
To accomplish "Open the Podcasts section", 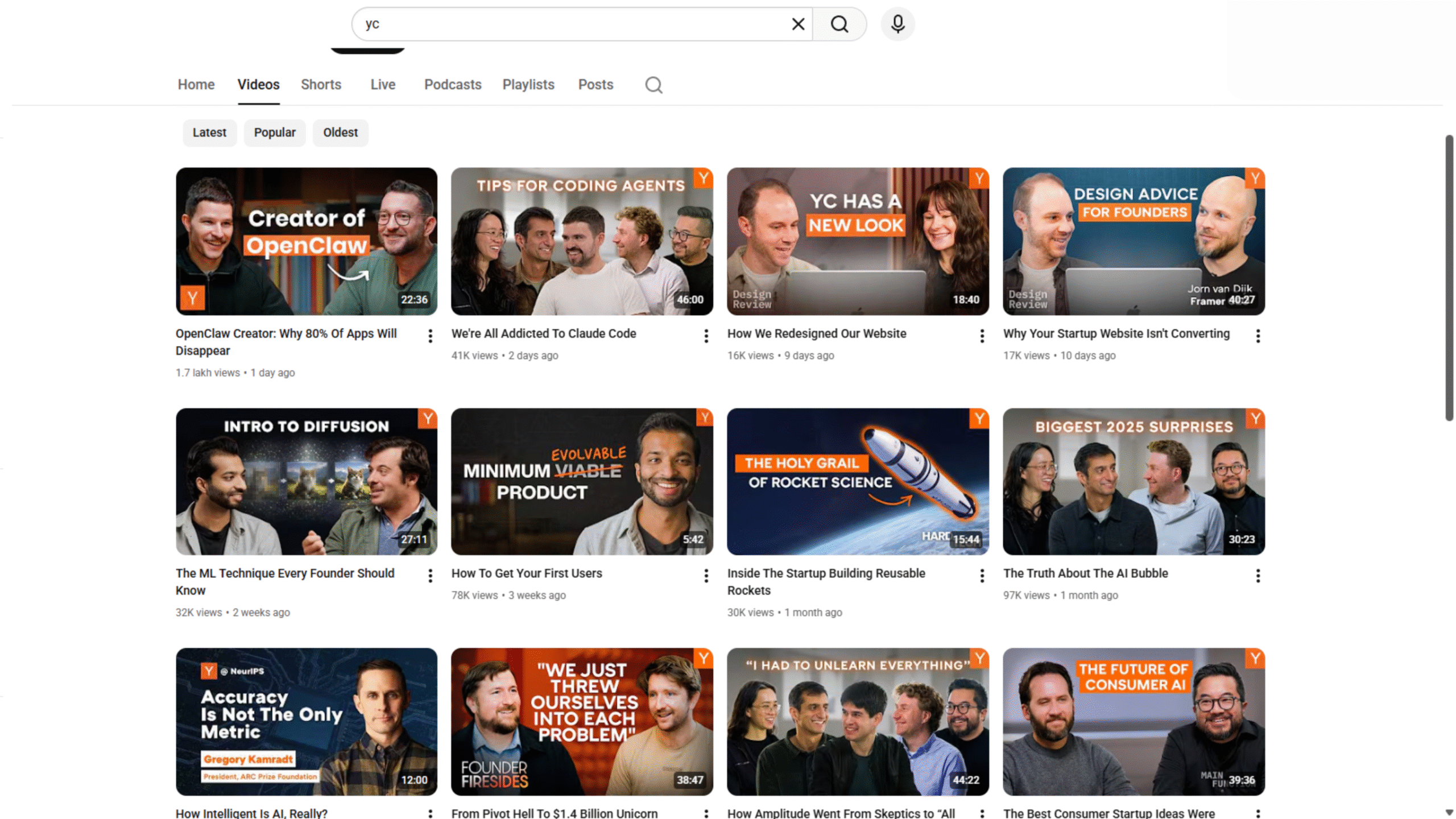I will [452, 84].
